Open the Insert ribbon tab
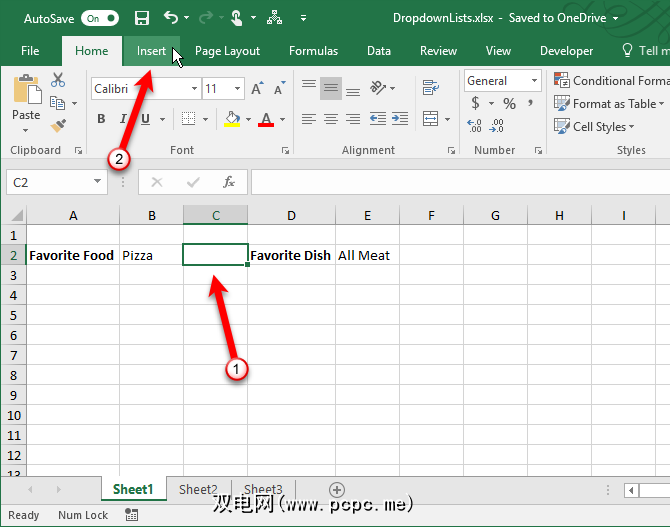 [x=152, y=51]
